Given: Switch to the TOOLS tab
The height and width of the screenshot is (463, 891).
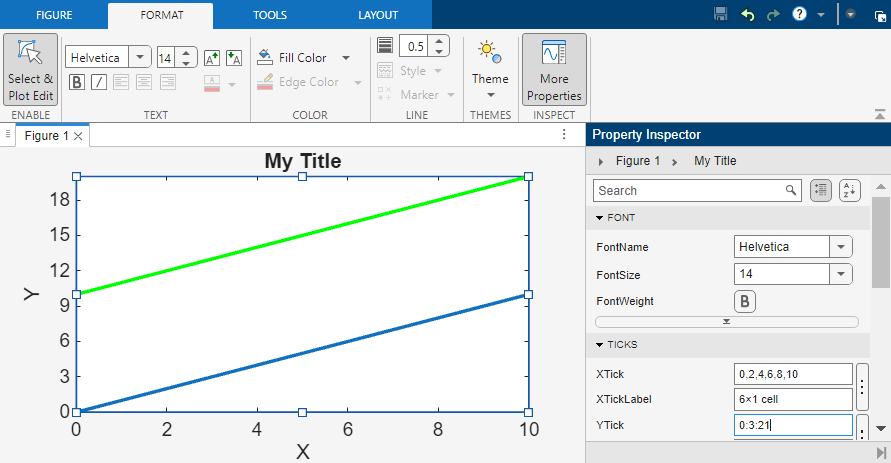Looking at the screenshot, I should point(269,15).
